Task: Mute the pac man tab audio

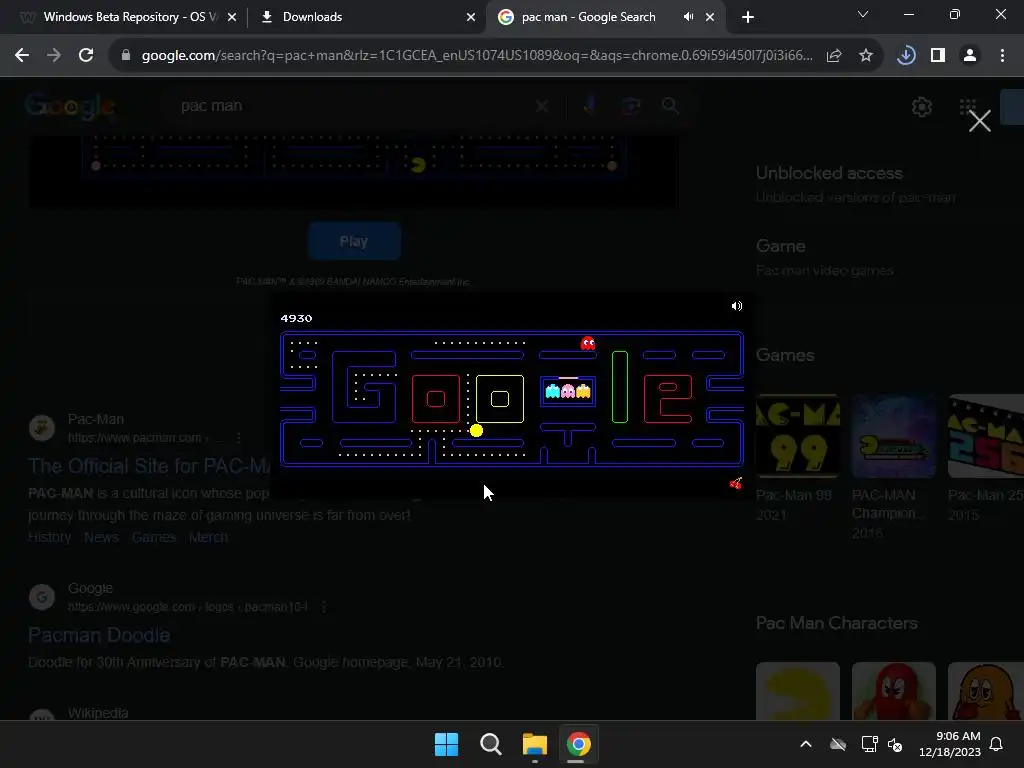Action: click(x=688, y=17)
